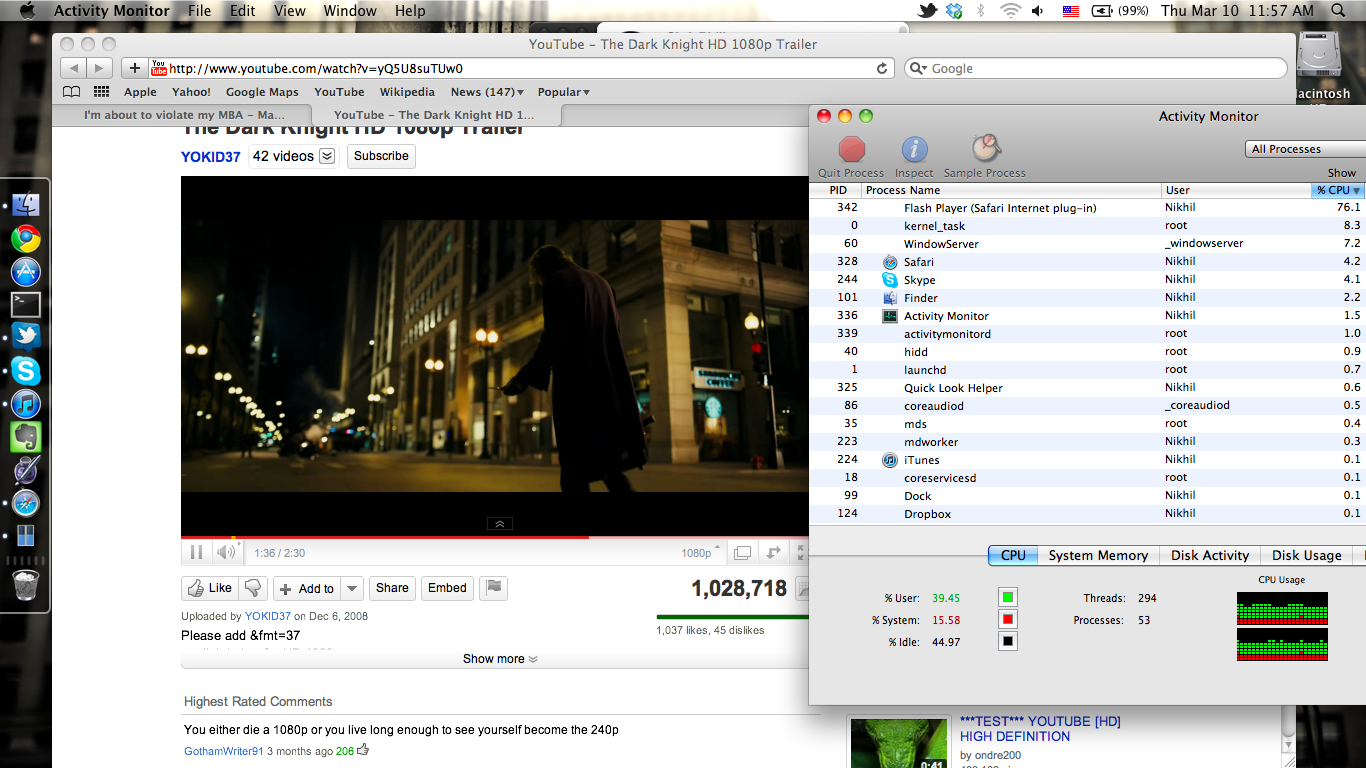1366x768 pixels.
Task: Click the Safari address URL field
Action: 520,68
